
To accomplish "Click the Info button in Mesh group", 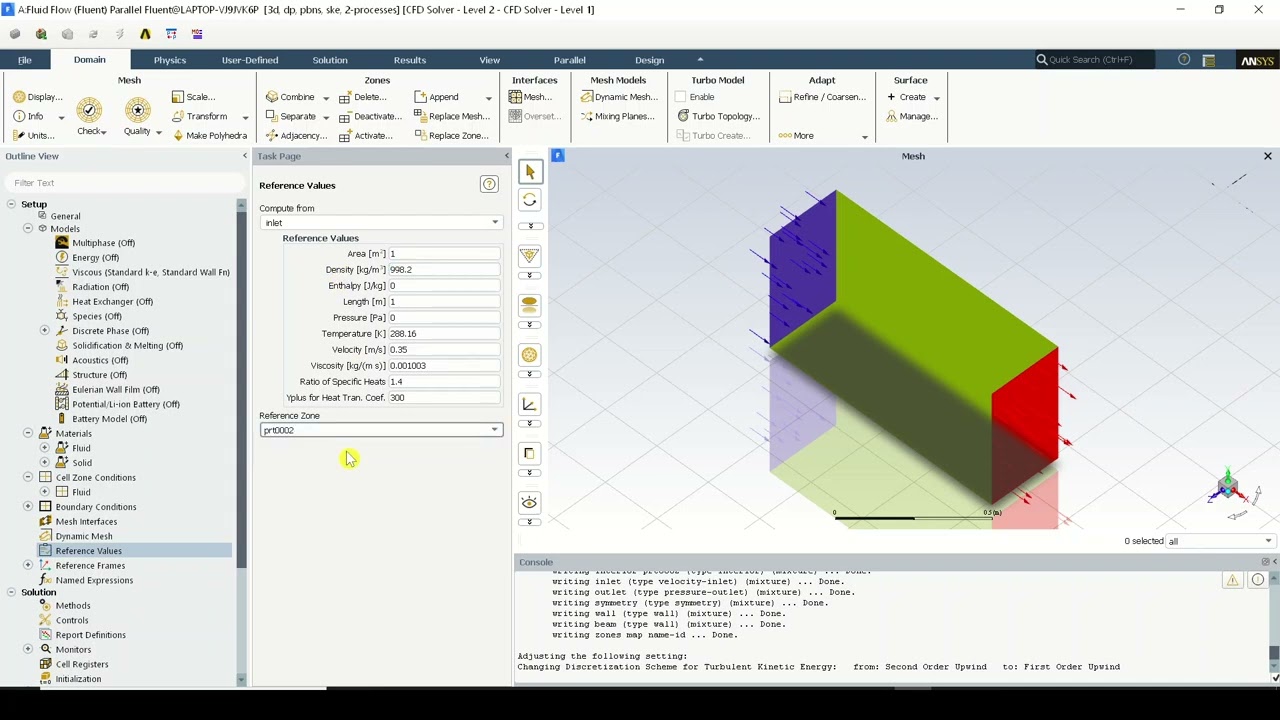I will pyautogui.click(x=29, y=117).
